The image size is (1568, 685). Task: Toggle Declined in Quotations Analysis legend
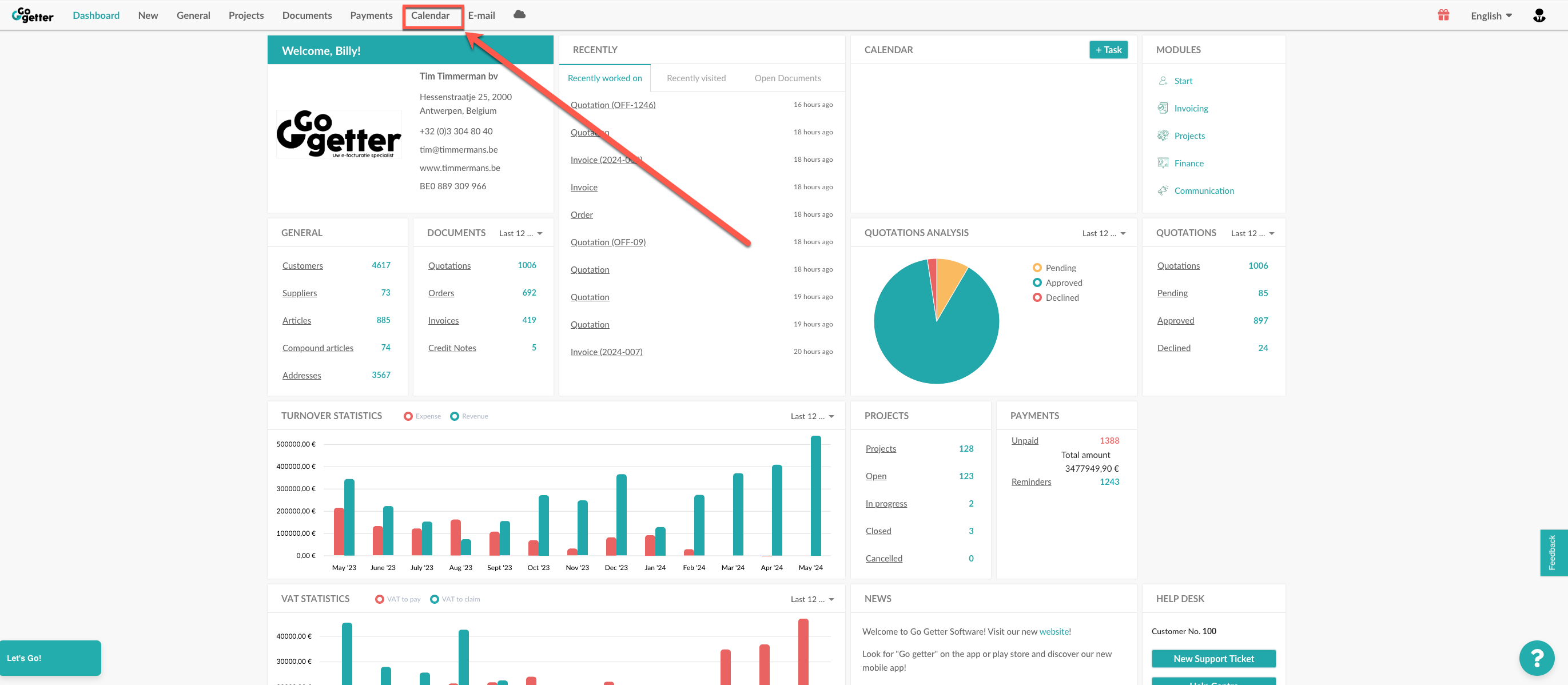click(1056, 298)
